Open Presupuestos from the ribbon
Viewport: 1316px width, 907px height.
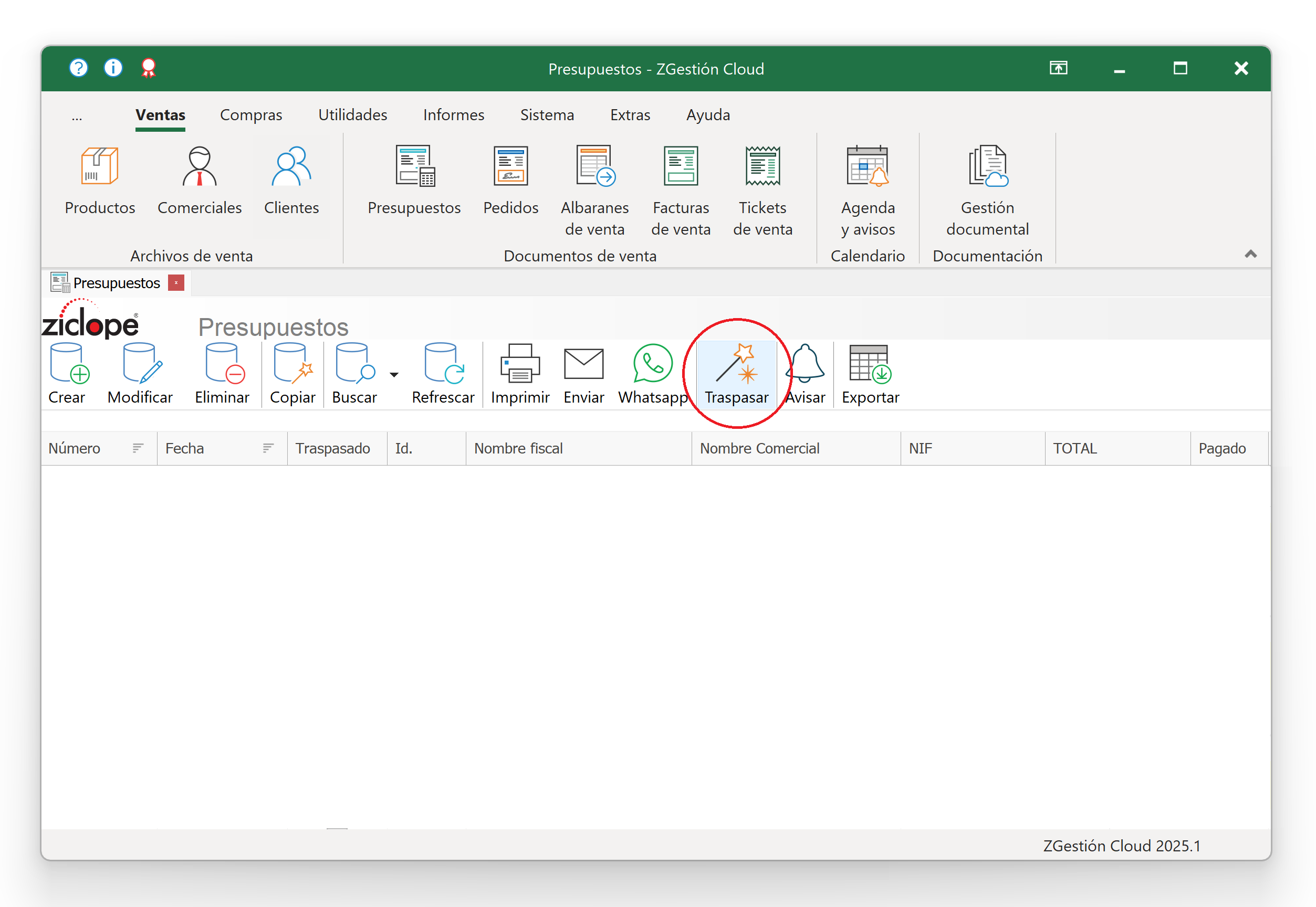tap(414, 181)
